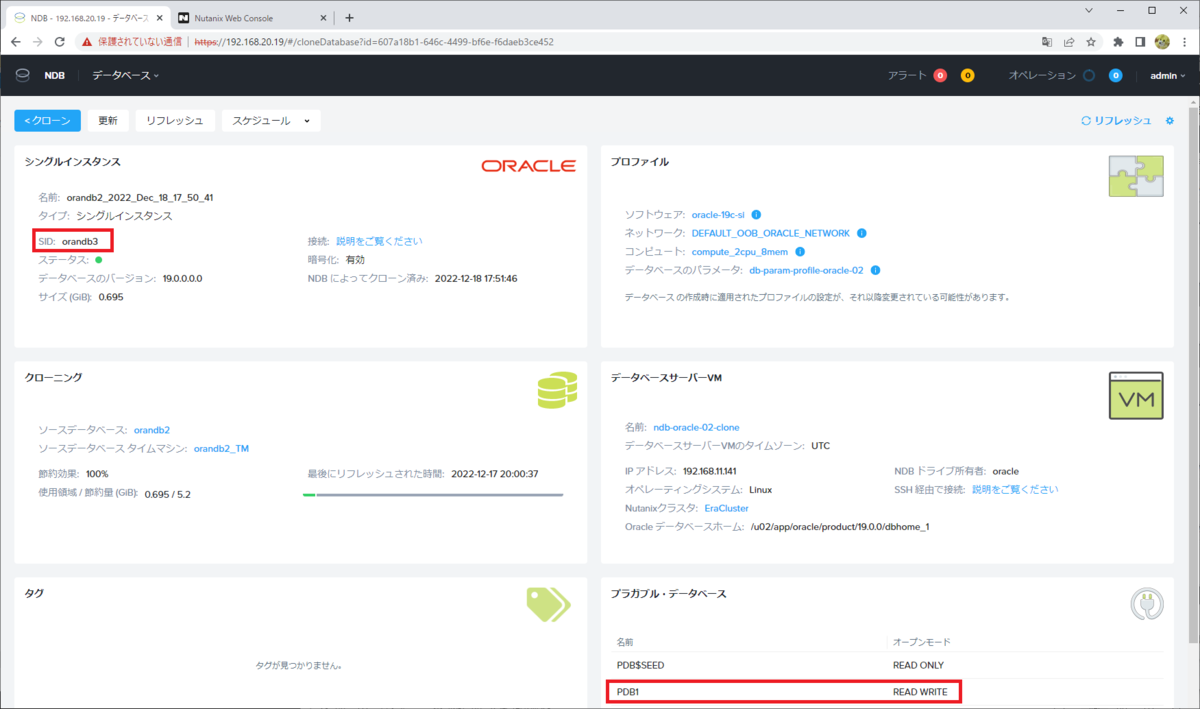Close the Nutanix Web Console tab
1200x709 pixels.
tap(323, 18)
